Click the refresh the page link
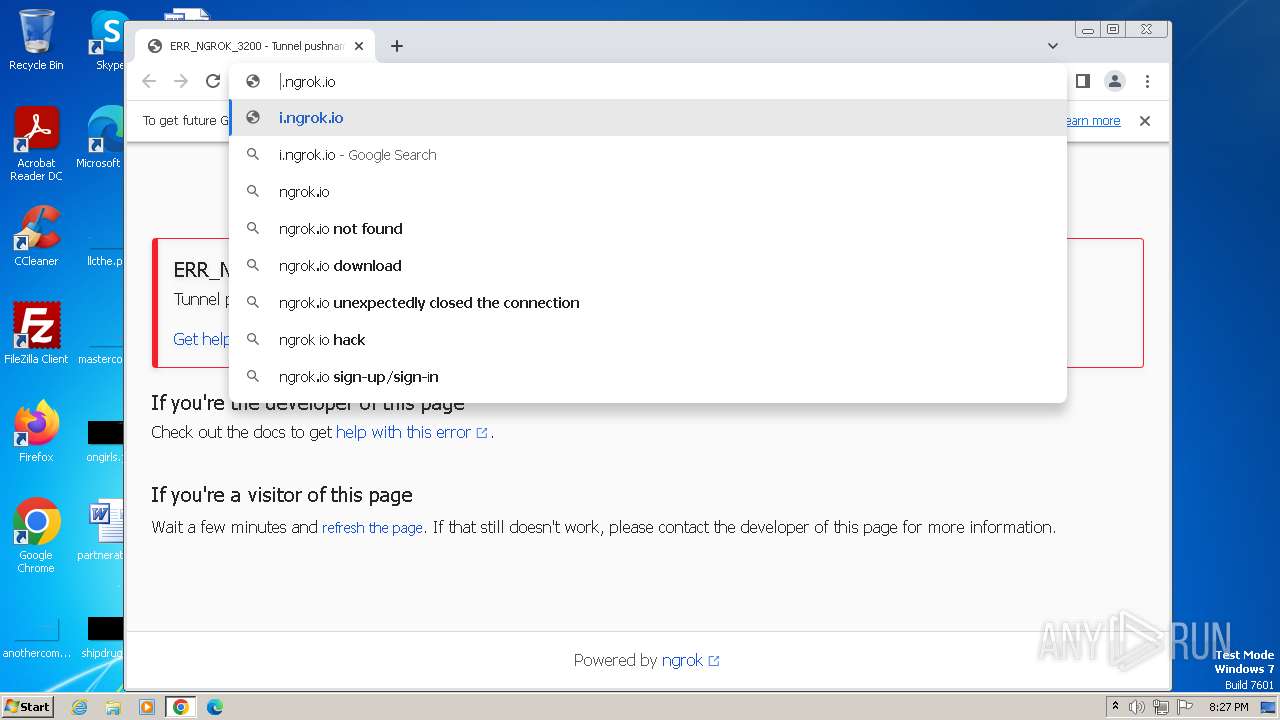The image size is (1280, 720). click(x=372, y=527)
